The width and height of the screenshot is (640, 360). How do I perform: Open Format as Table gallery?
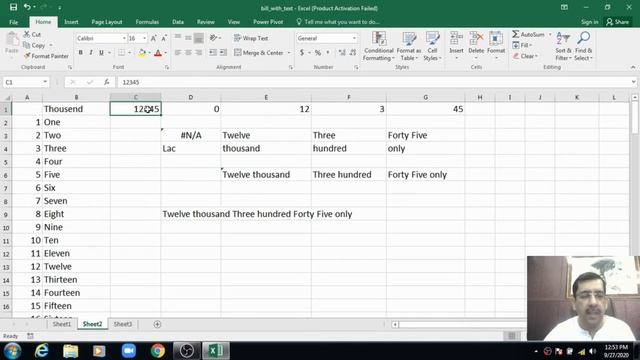tap(409, 46)
